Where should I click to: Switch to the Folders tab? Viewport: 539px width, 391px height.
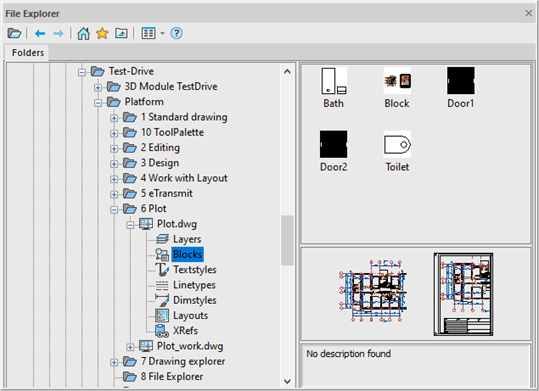pos(28,53)
